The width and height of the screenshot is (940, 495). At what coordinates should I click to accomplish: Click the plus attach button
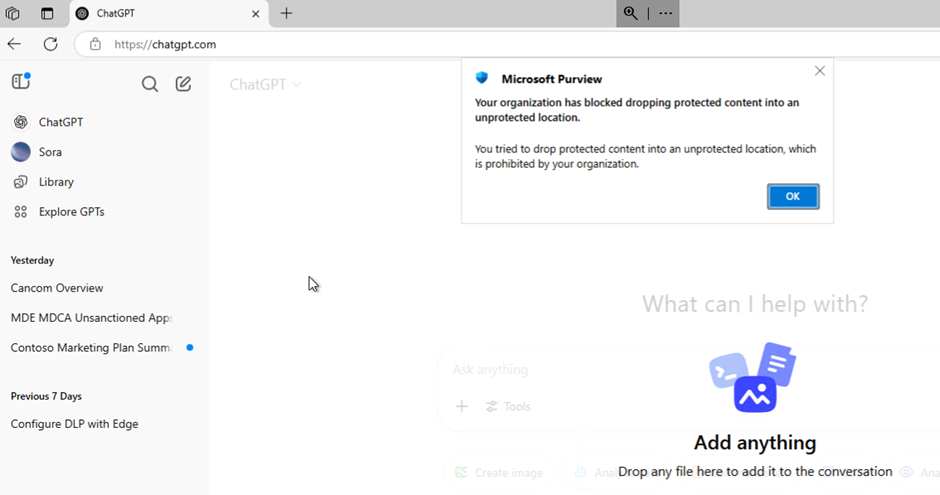[462, 406]
